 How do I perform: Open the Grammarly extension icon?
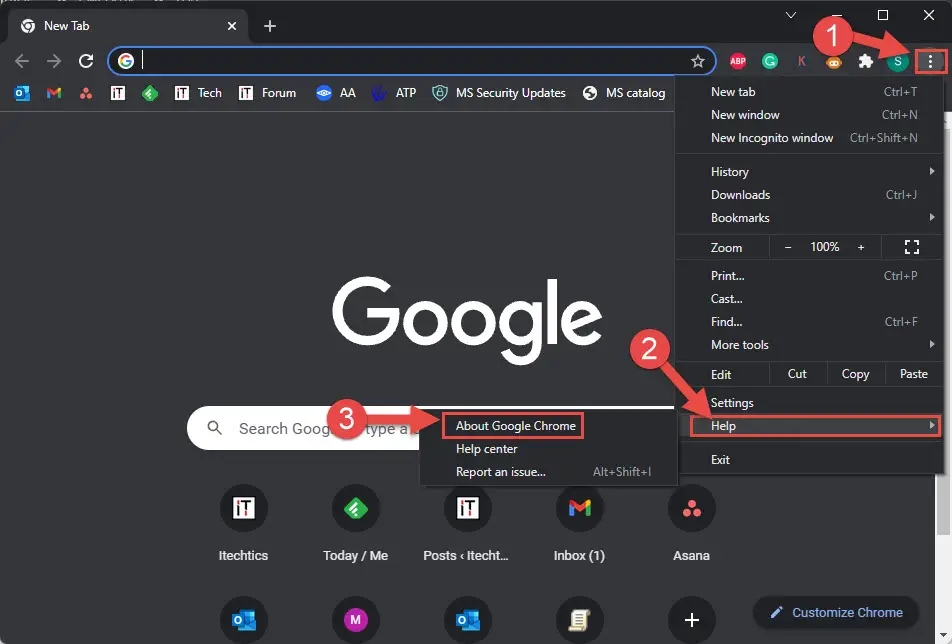tap(770, 61)
